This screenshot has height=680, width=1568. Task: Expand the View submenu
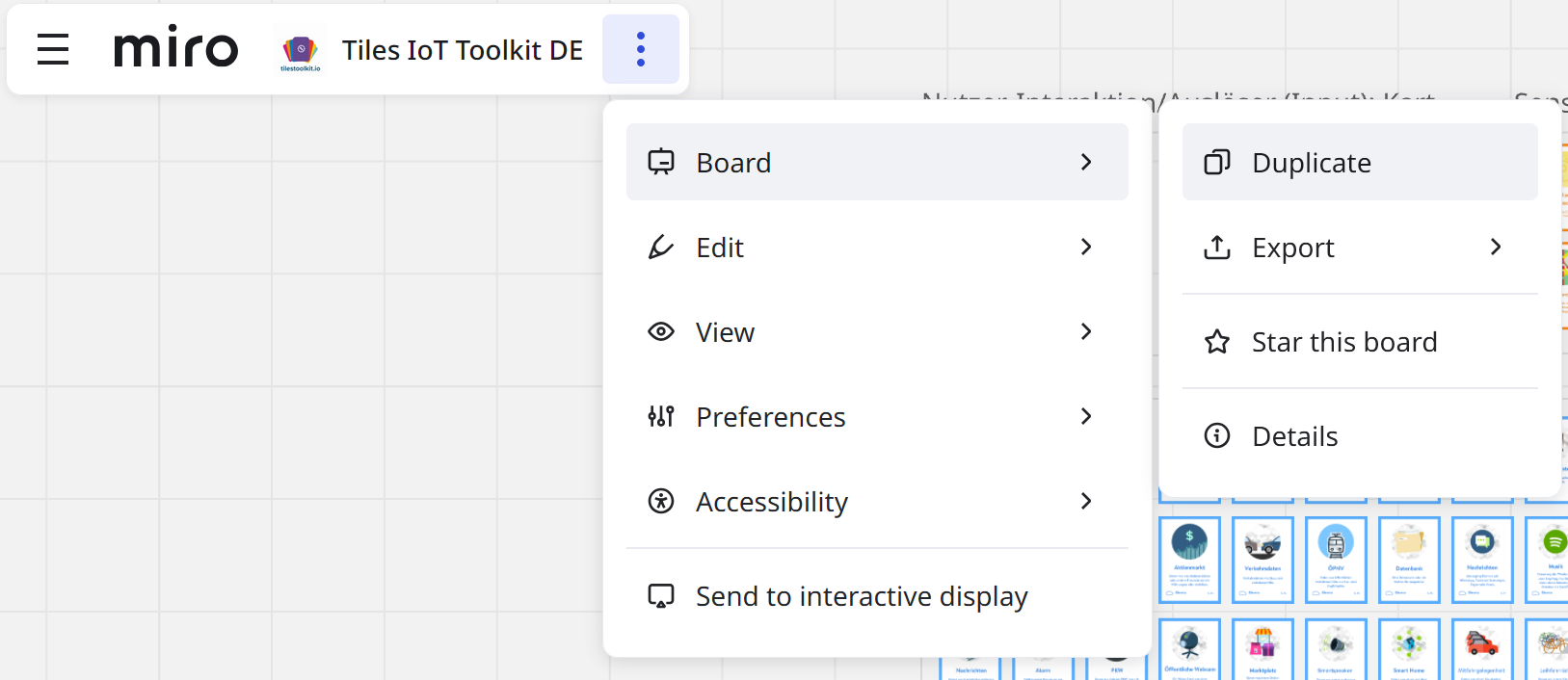tap(876, 332)
